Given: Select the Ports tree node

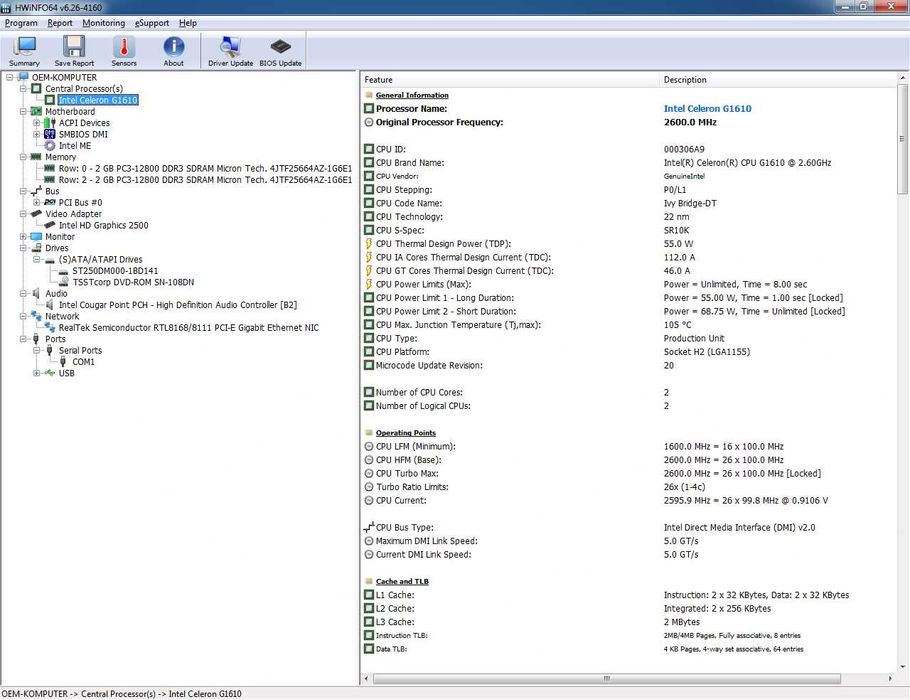Looking at the screenshot, I should coord(55,339).
